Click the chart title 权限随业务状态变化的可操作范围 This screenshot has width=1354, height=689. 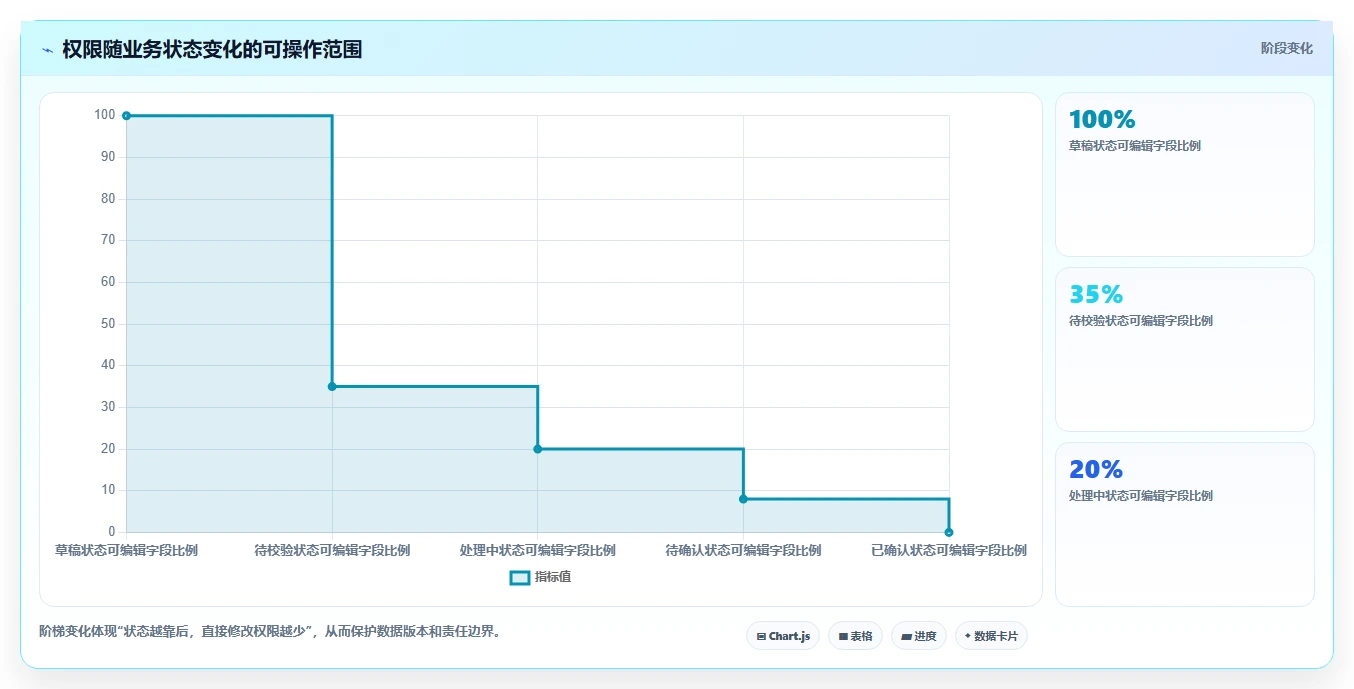tap(212, 50)
